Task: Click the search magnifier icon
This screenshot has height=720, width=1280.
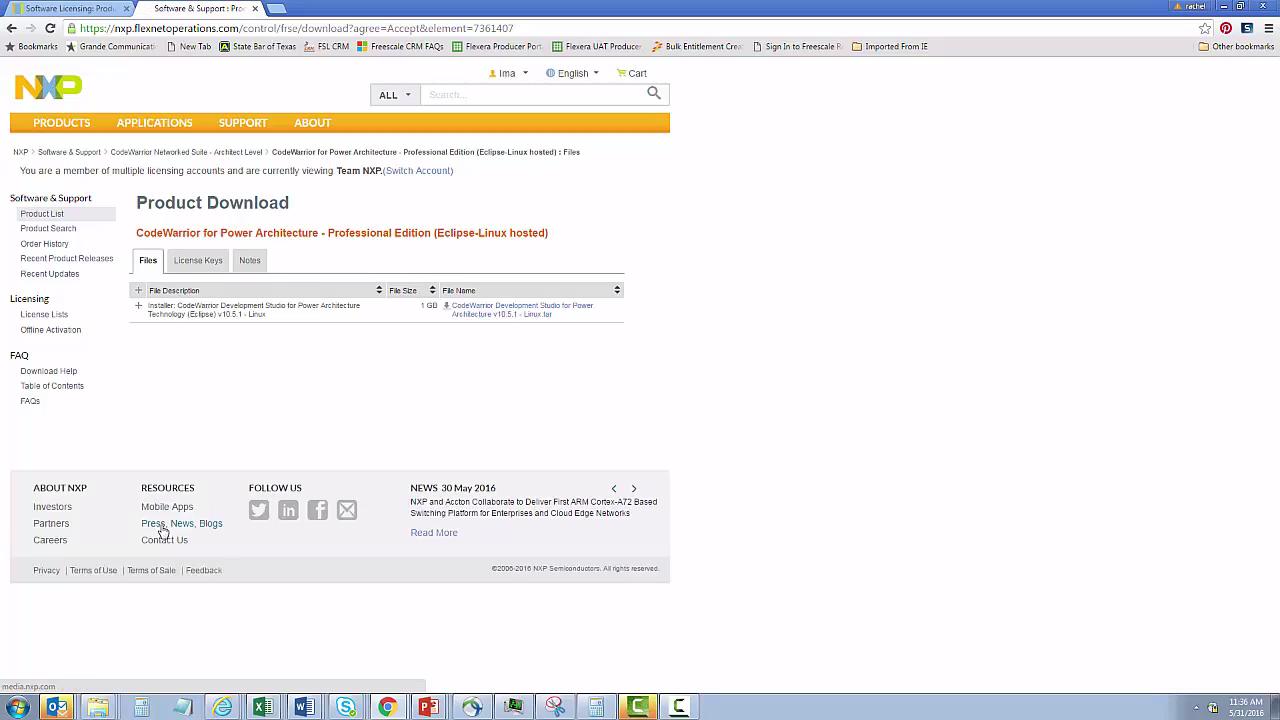Action: (x=653, y=94)
